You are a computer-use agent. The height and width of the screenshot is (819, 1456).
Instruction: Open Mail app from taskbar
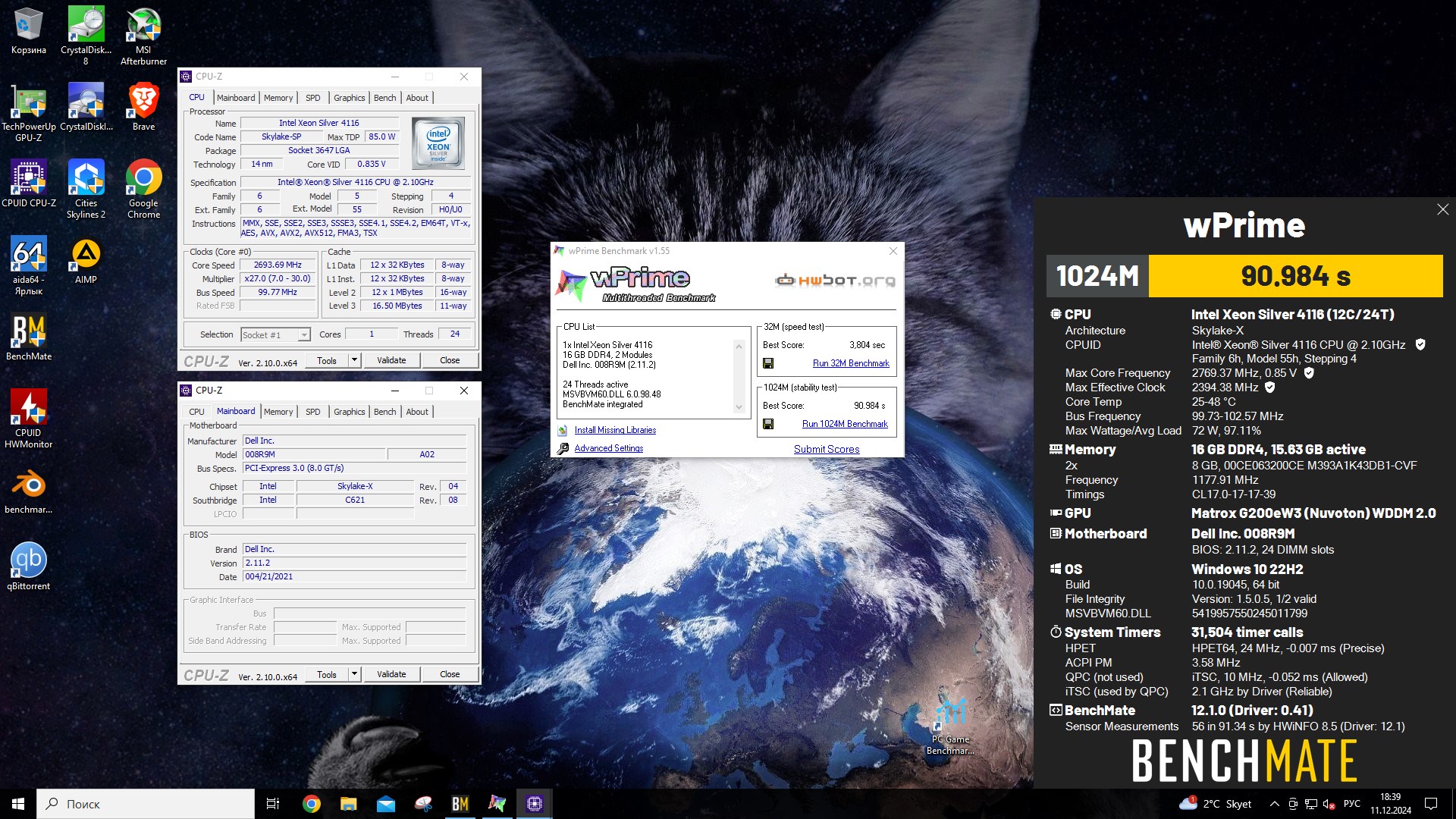coord(385,804)
